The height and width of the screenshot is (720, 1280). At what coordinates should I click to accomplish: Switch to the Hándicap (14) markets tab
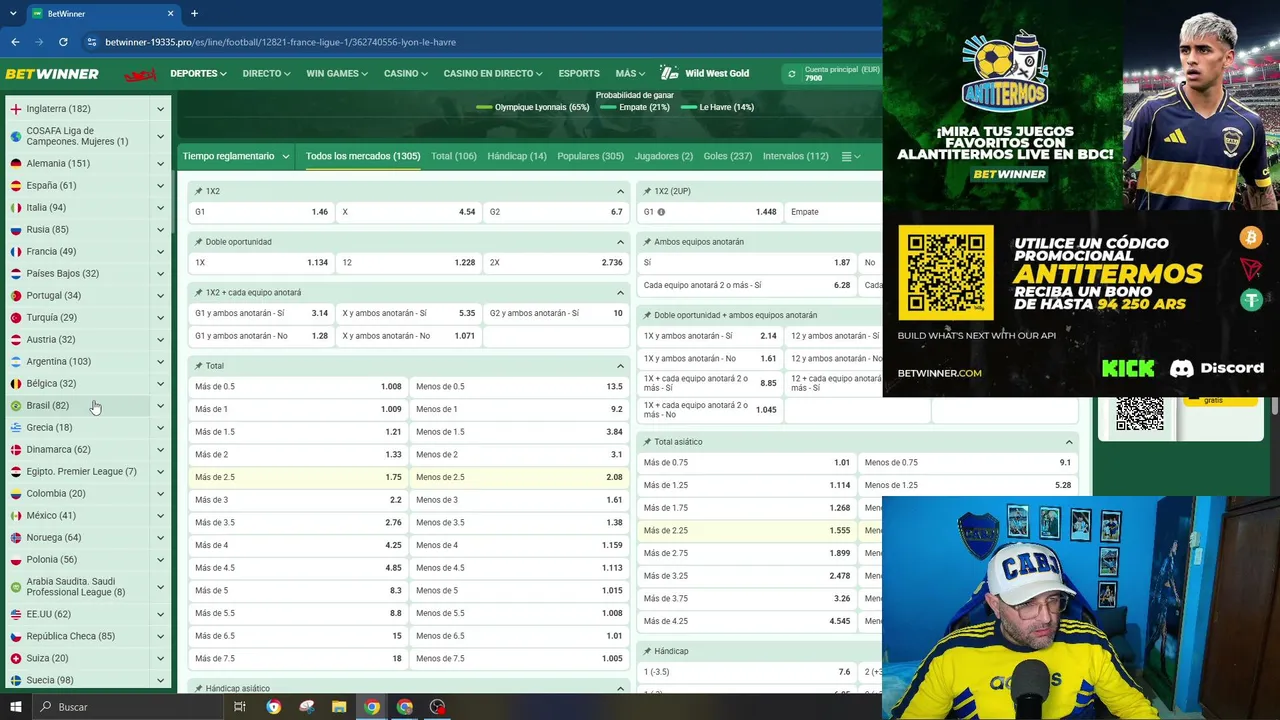point(517,156)
